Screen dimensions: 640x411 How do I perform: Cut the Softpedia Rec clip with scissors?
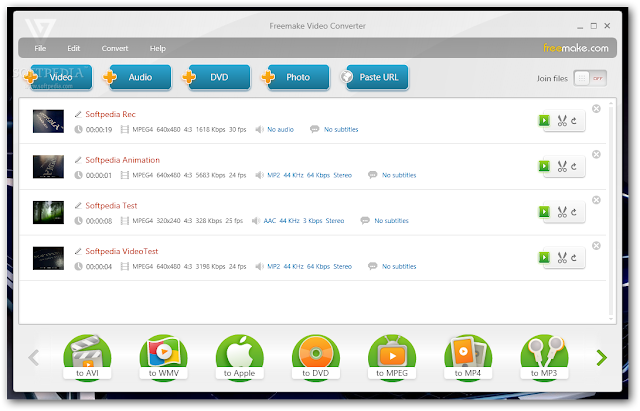click(562, 120)
